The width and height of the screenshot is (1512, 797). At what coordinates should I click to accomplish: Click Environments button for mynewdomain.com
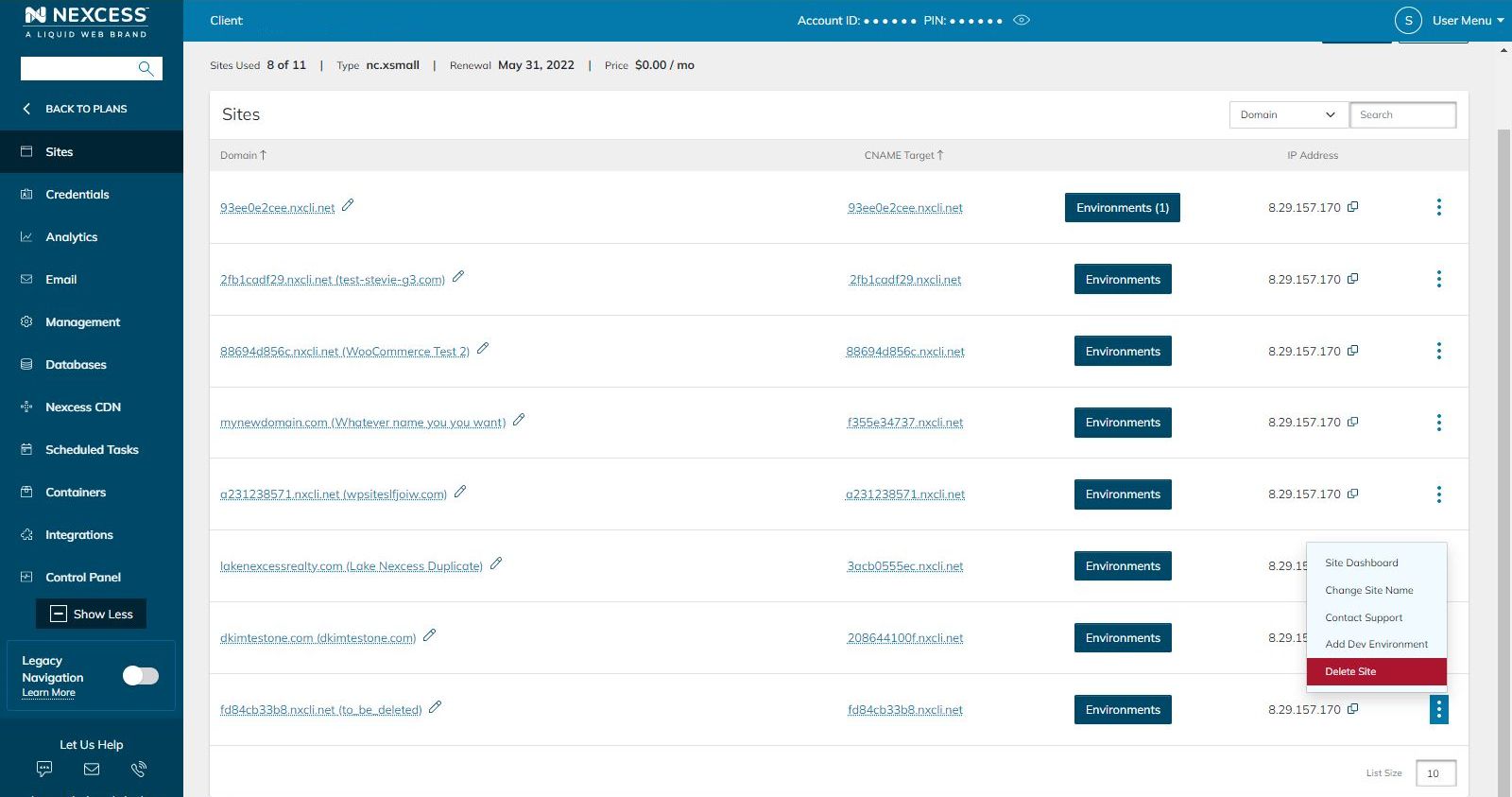pyautogui.click(x=1123, y=423)
